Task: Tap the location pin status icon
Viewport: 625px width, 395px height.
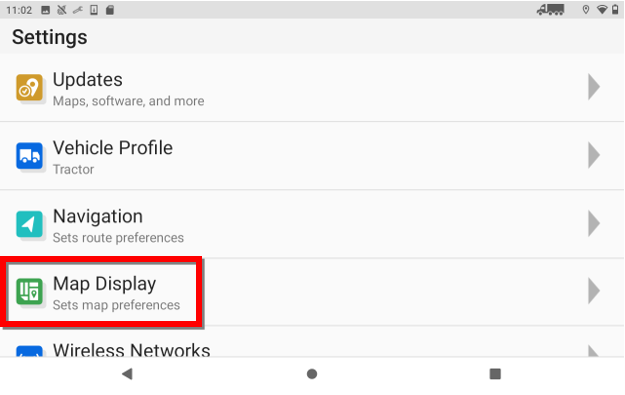Action: (586, 10)
